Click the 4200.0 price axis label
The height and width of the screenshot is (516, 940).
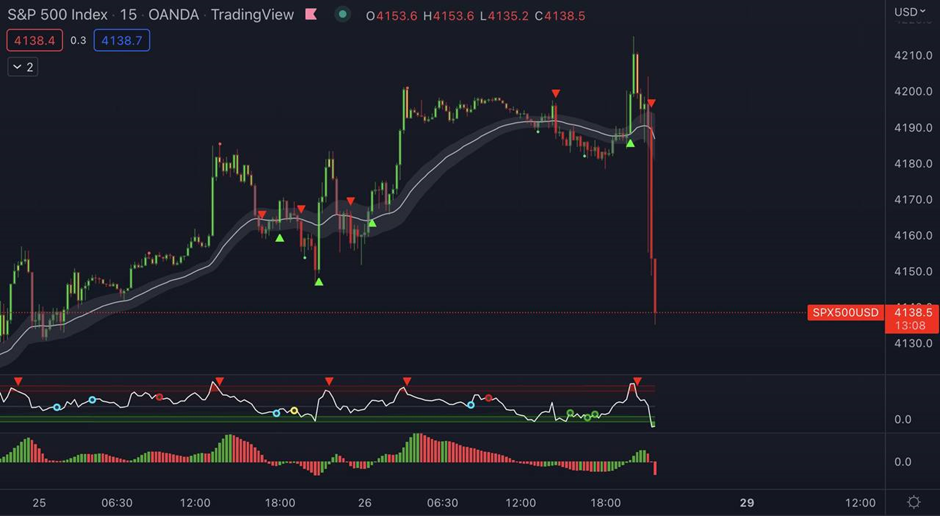(912, 92)
